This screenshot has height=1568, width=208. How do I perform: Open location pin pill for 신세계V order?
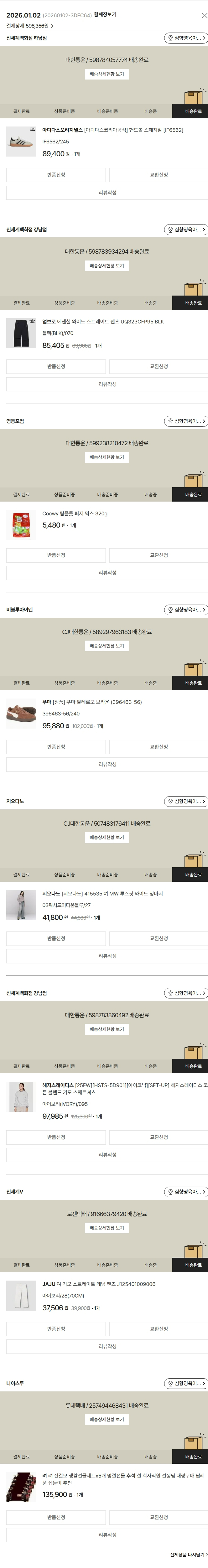[186, 1192]
